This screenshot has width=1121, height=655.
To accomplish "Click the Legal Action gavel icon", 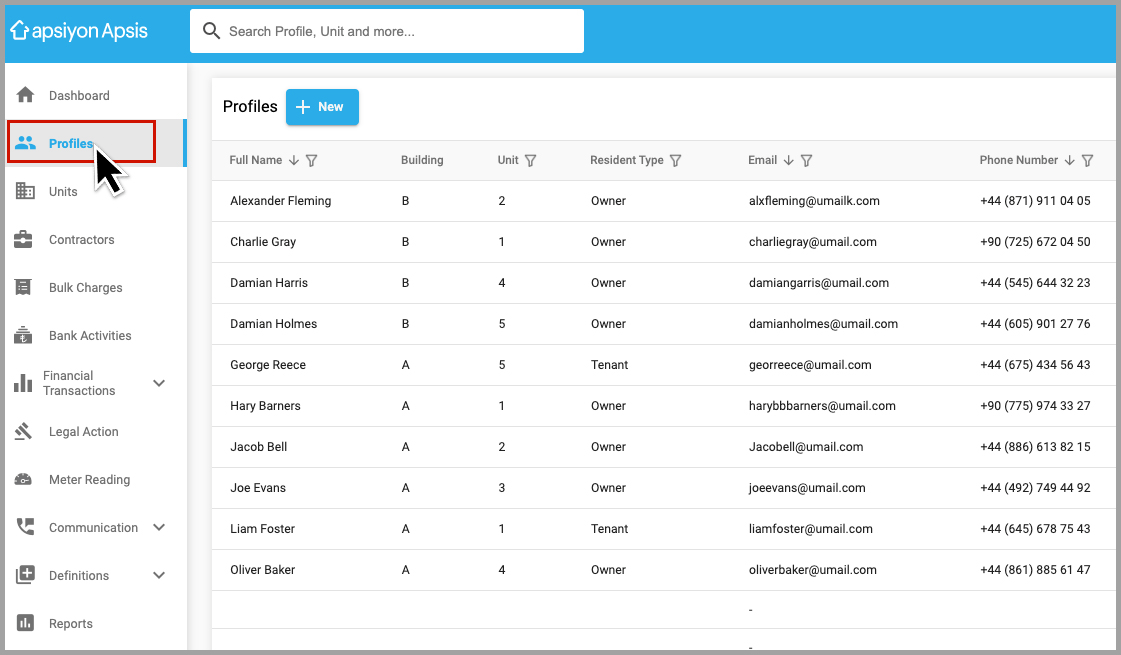I will pyautogui.click(x=24, y=431).
